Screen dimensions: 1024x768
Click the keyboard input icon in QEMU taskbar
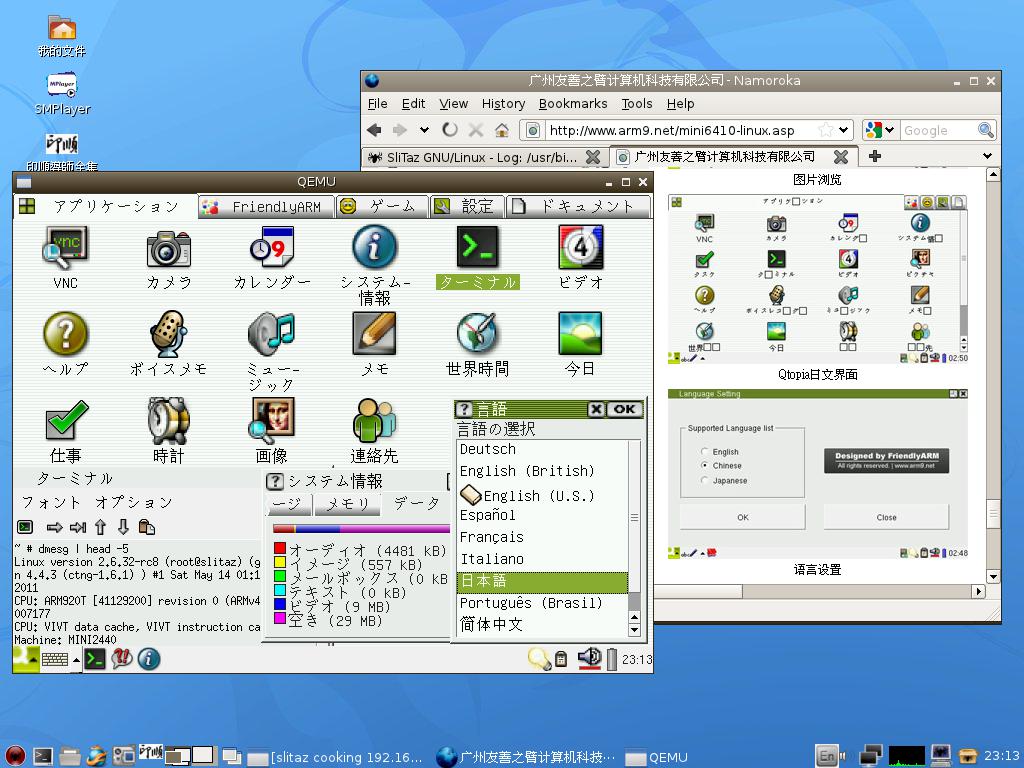[x=54, y=660]
